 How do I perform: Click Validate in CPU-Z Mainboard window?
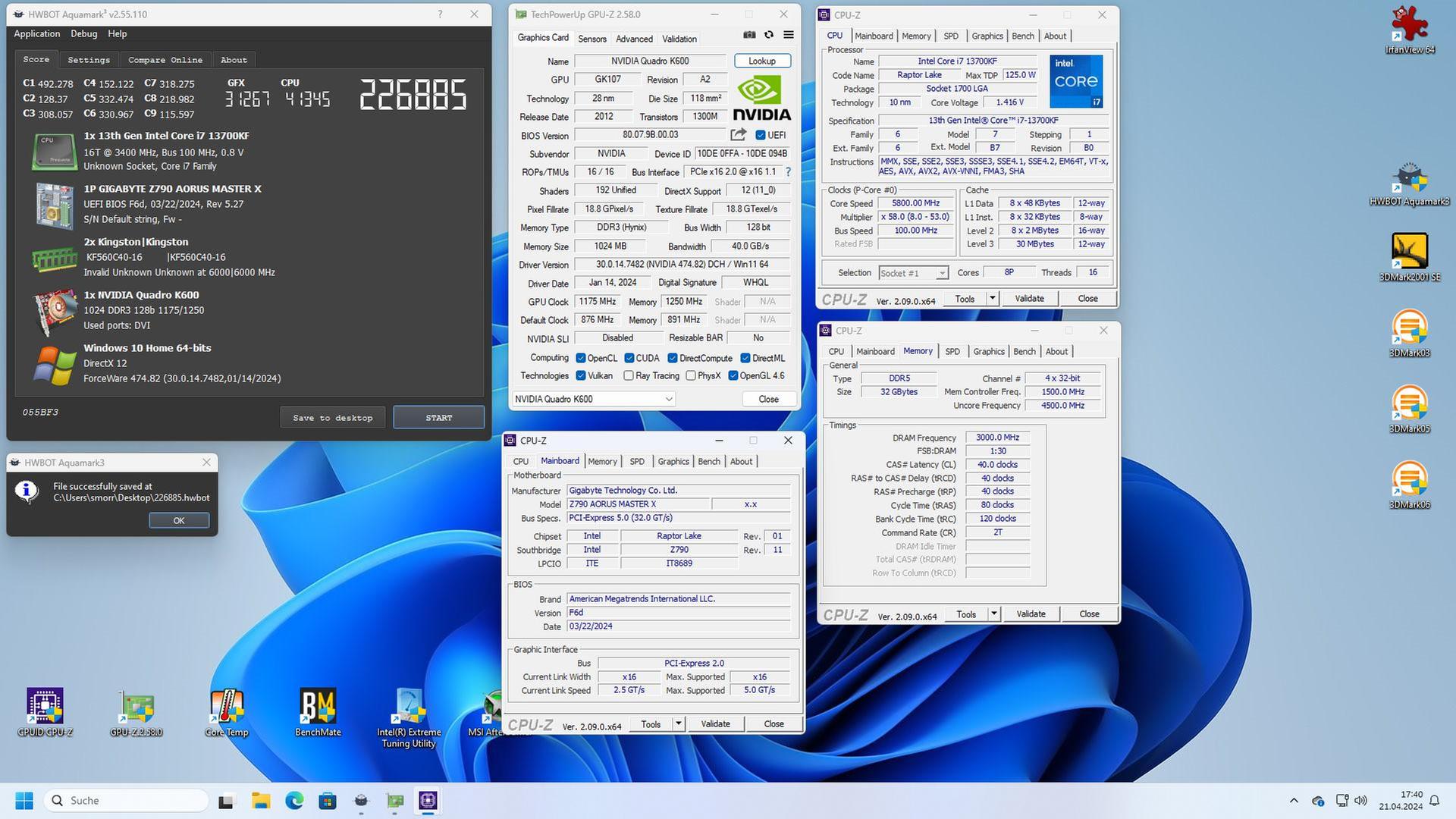pyautogui.click(x=715, y=724)
